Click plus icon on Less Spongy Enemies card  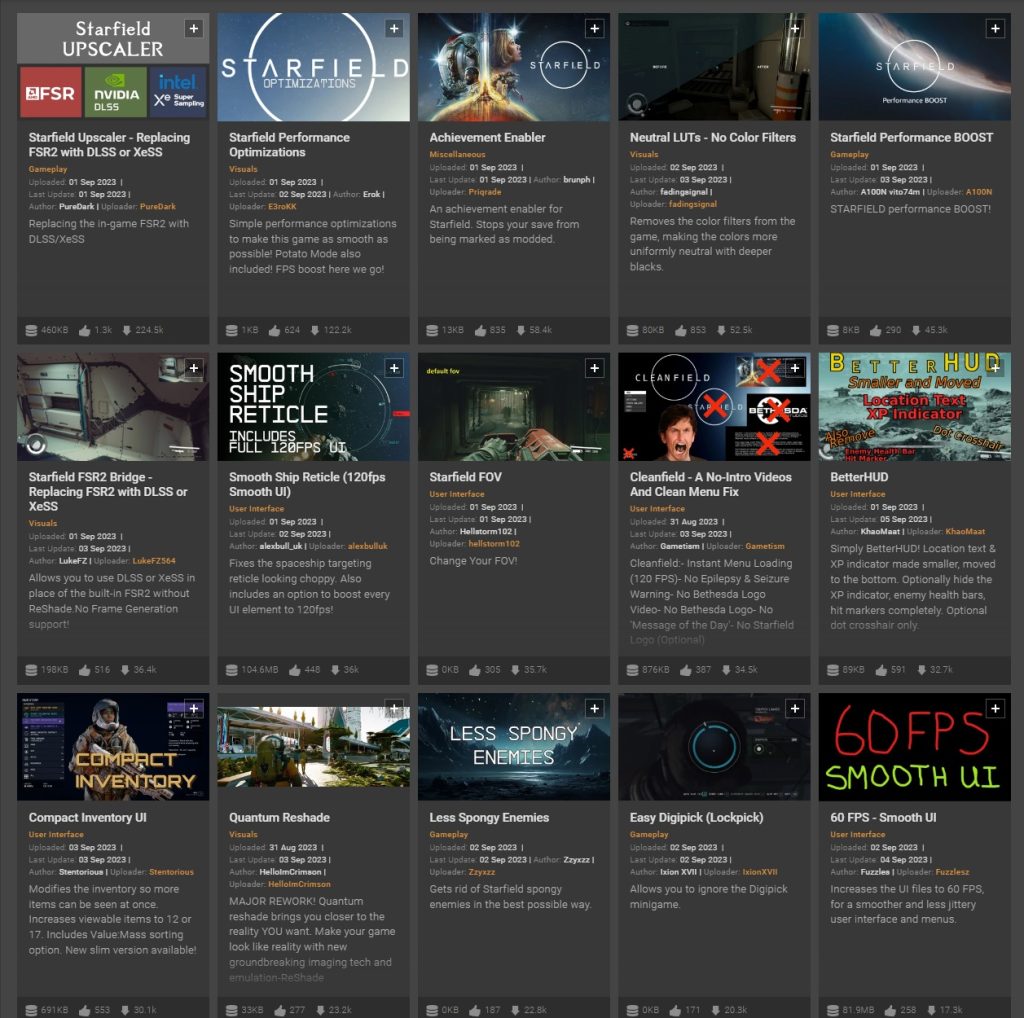[594, 708]
